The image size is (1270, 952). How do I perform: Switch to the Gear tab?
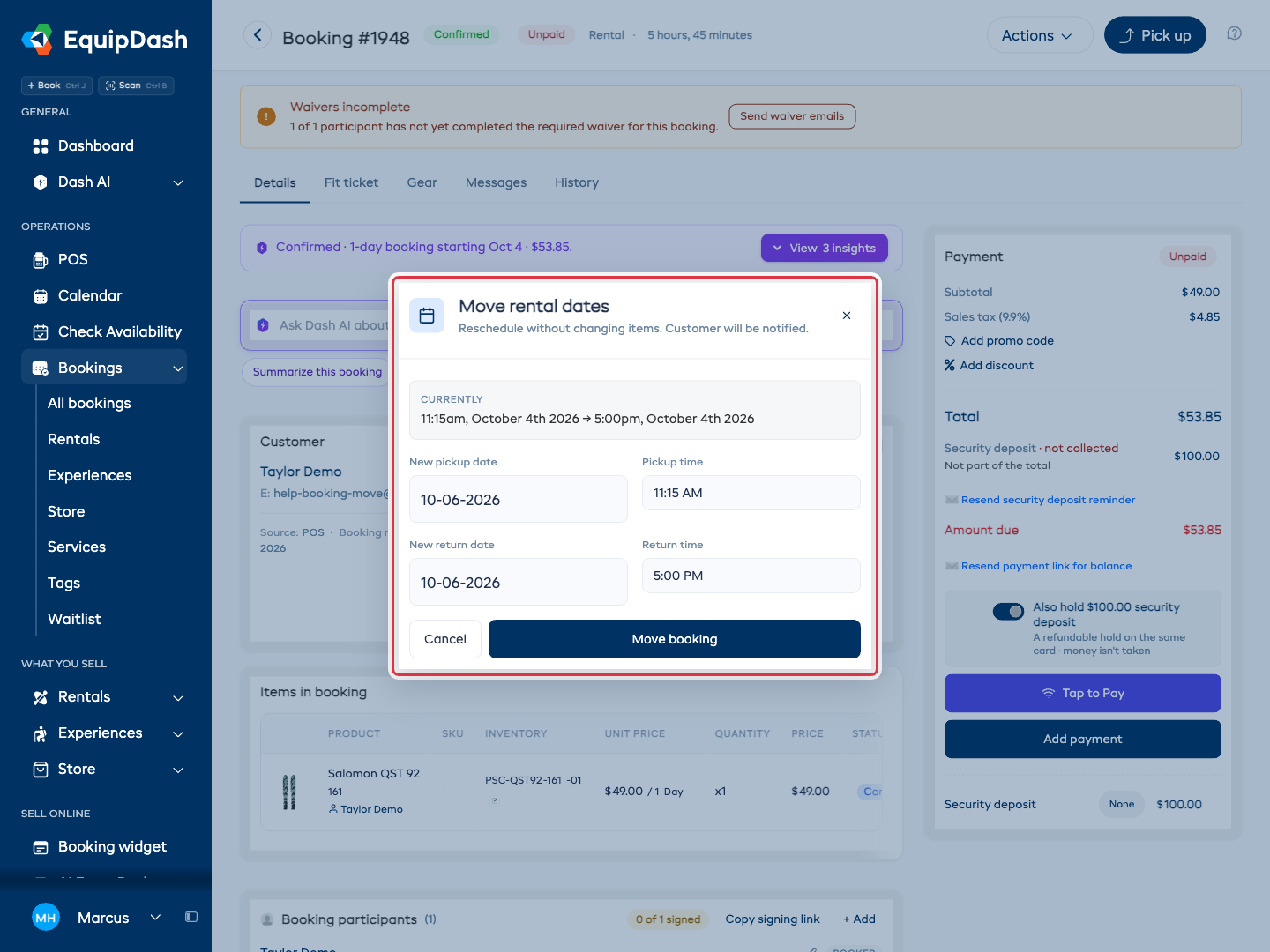pyautogui.click(x=422, y=182)
